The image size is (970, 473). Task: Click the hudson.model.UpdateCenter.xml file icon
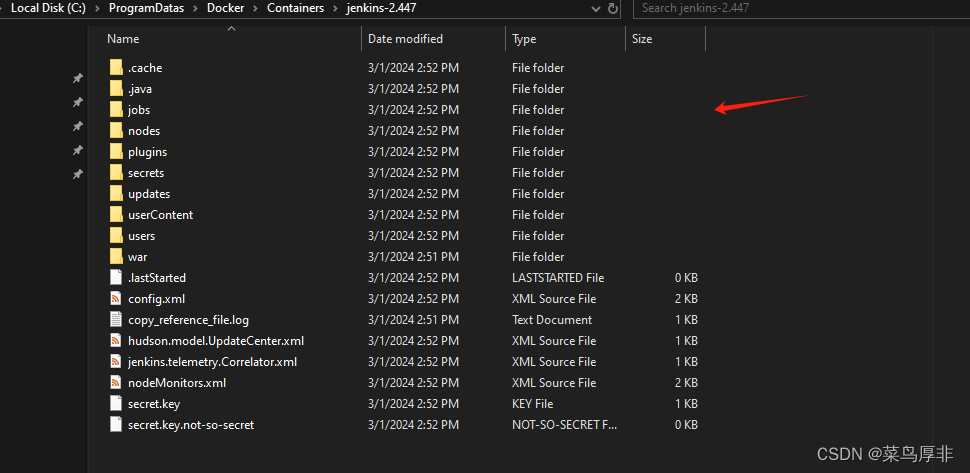click(116, 341)
